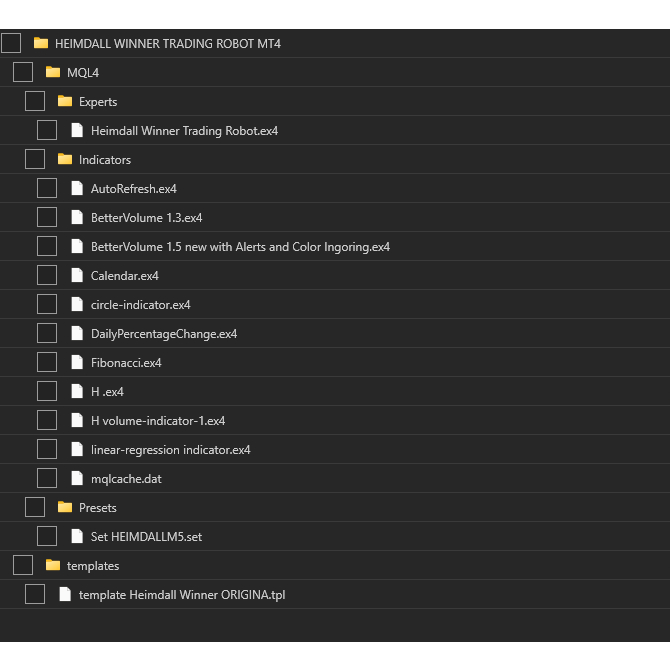Check the box next to Fibonacci.ex4

pos(47,362)
